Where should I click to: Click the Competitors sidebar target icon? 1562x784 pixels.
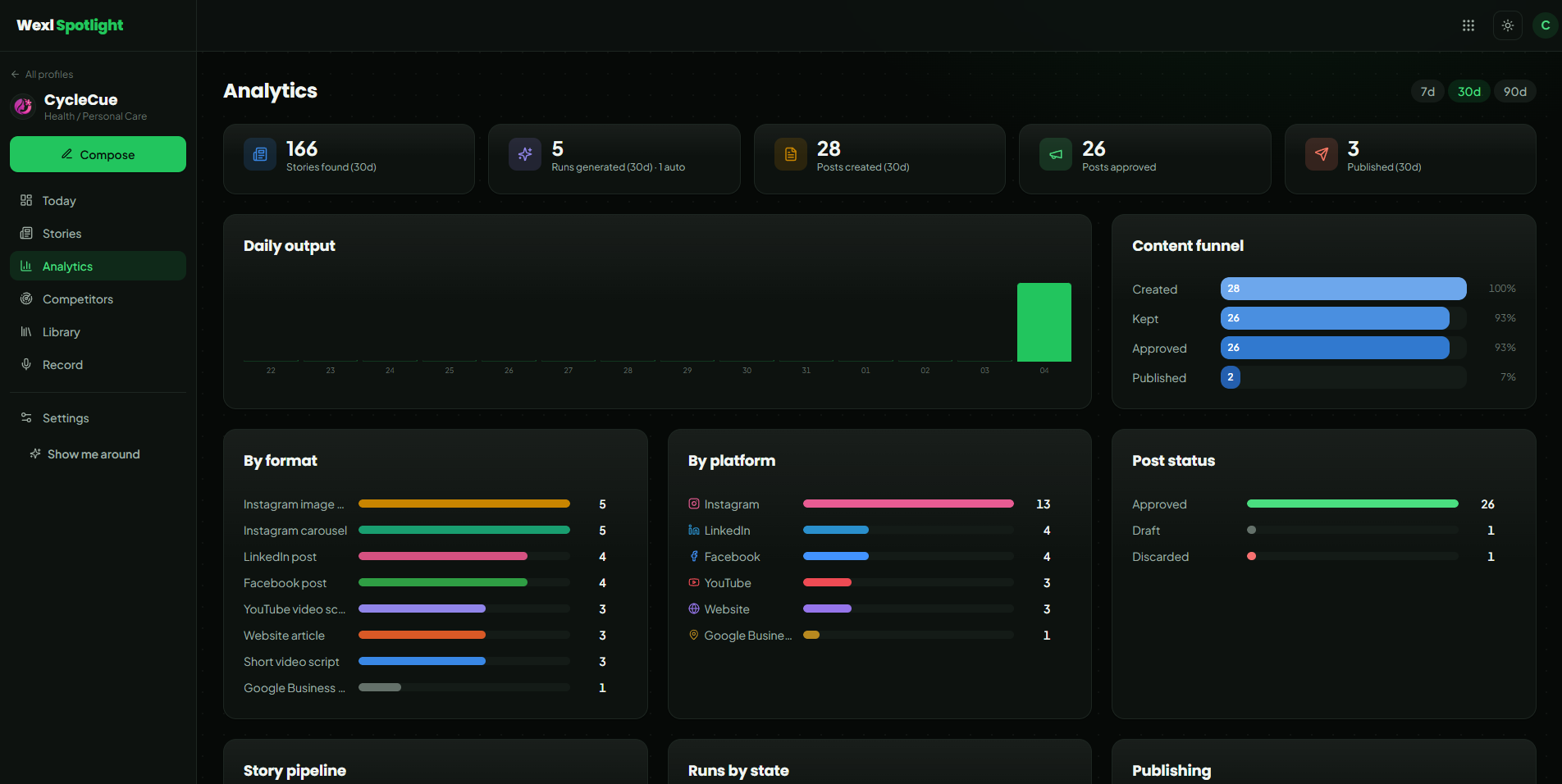pyautogui.click(x=26, y=299)
